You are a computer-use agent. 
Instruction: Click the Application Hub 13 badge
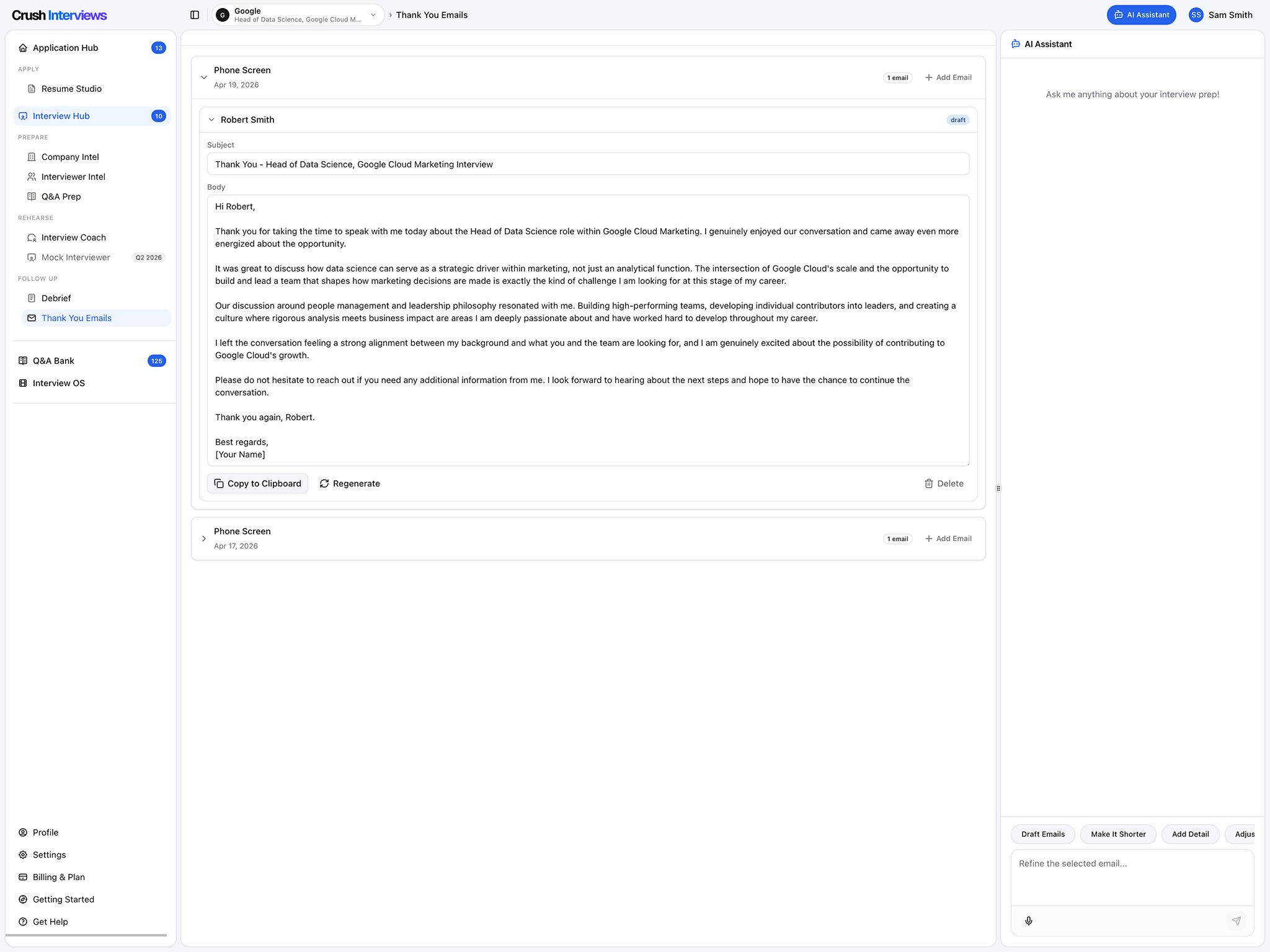click(159, 48)
